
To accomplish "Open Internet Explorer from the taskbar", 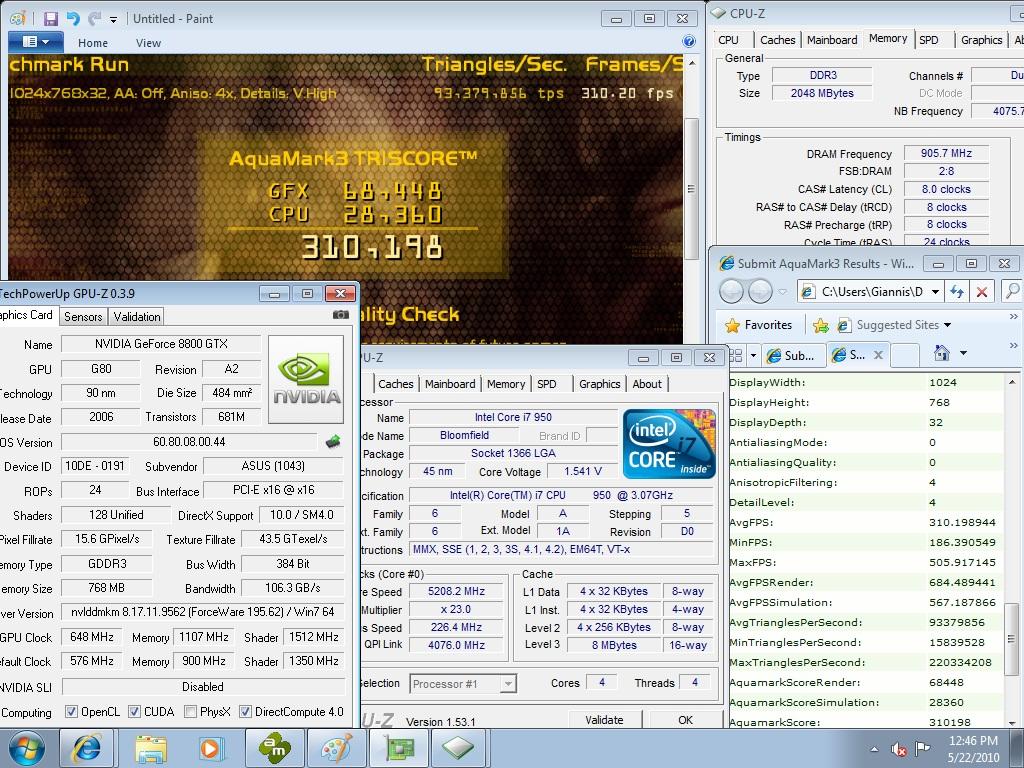I will pyautogui.click(x=86, y=748).
